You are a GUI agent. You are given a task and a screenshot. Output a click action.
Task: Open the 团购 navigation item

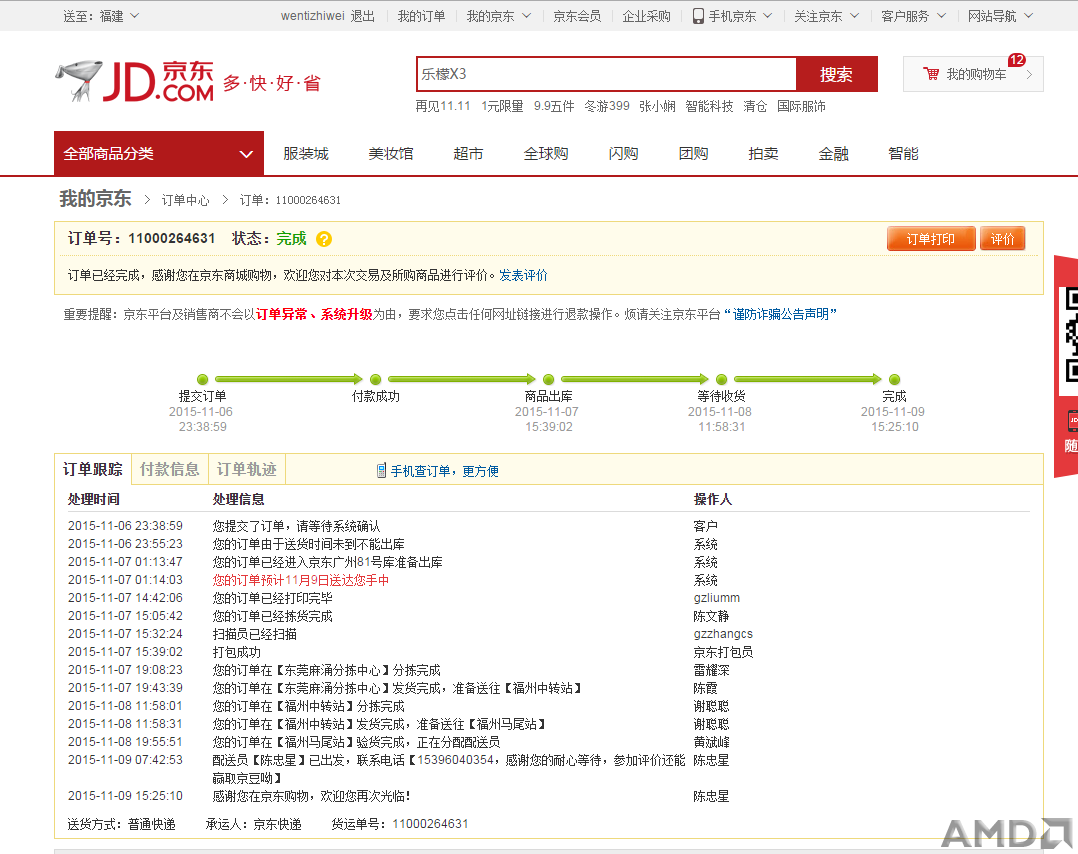pyautogui.click(x=693, y=153)
